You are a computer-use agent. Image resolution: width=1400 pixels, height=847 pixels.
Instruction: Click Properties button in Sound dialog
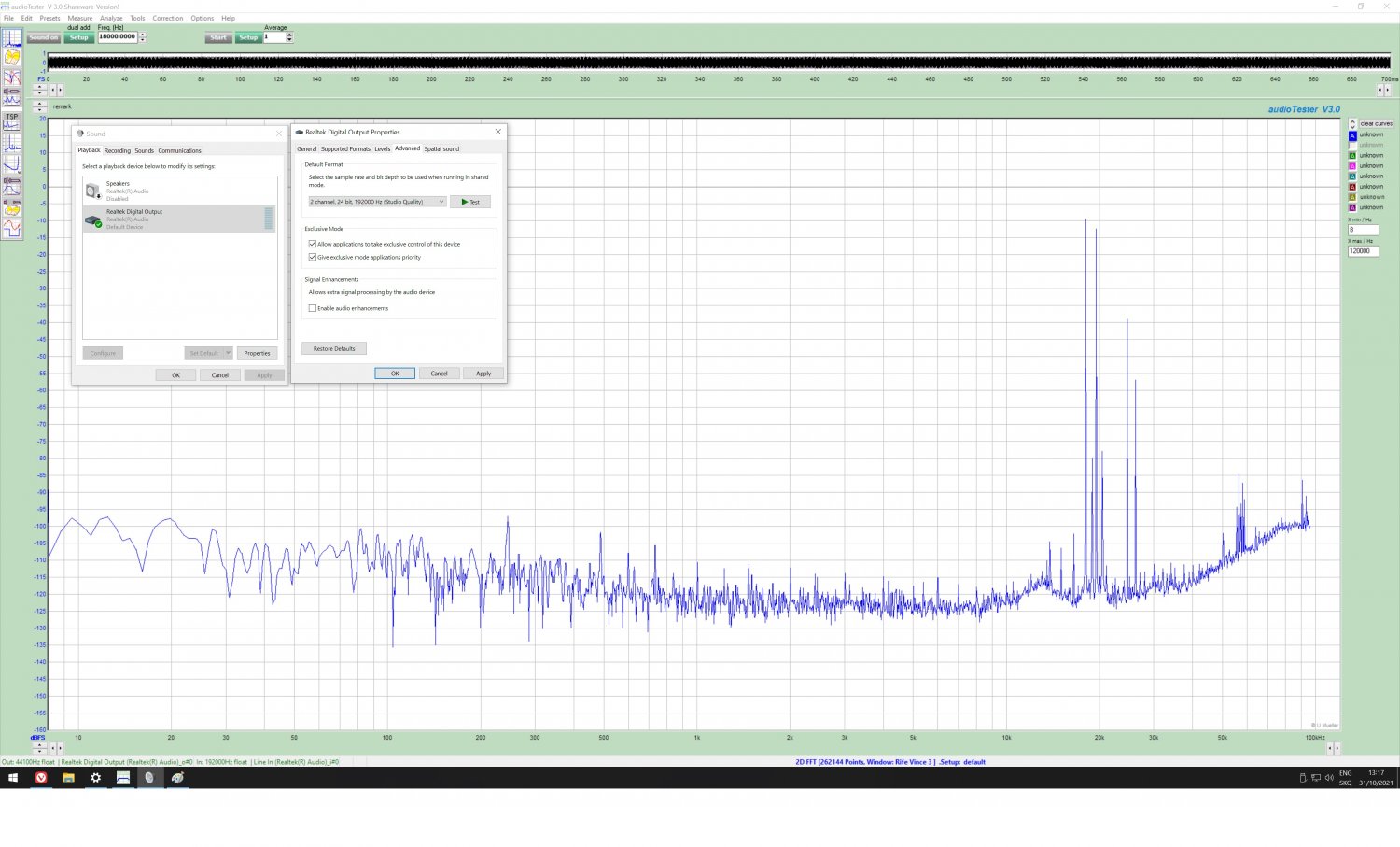point(257,353)
